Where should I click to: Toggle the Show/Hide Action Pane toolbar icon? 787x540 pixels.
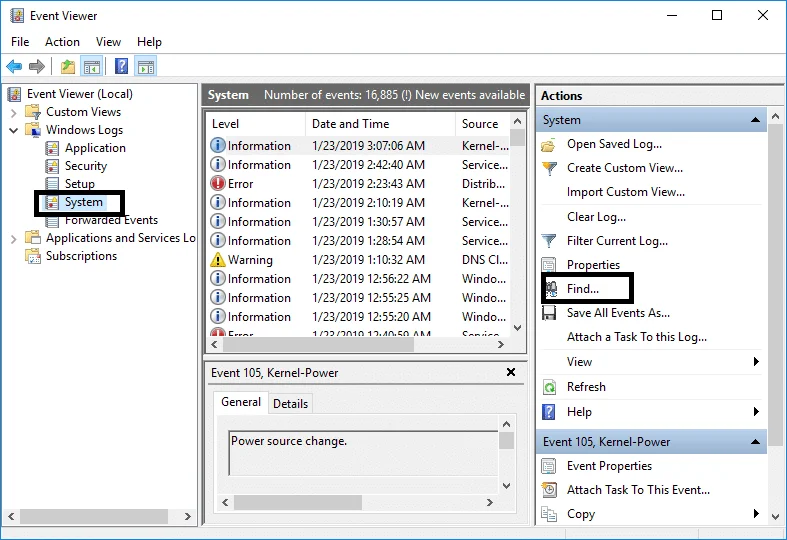(146, 66)
